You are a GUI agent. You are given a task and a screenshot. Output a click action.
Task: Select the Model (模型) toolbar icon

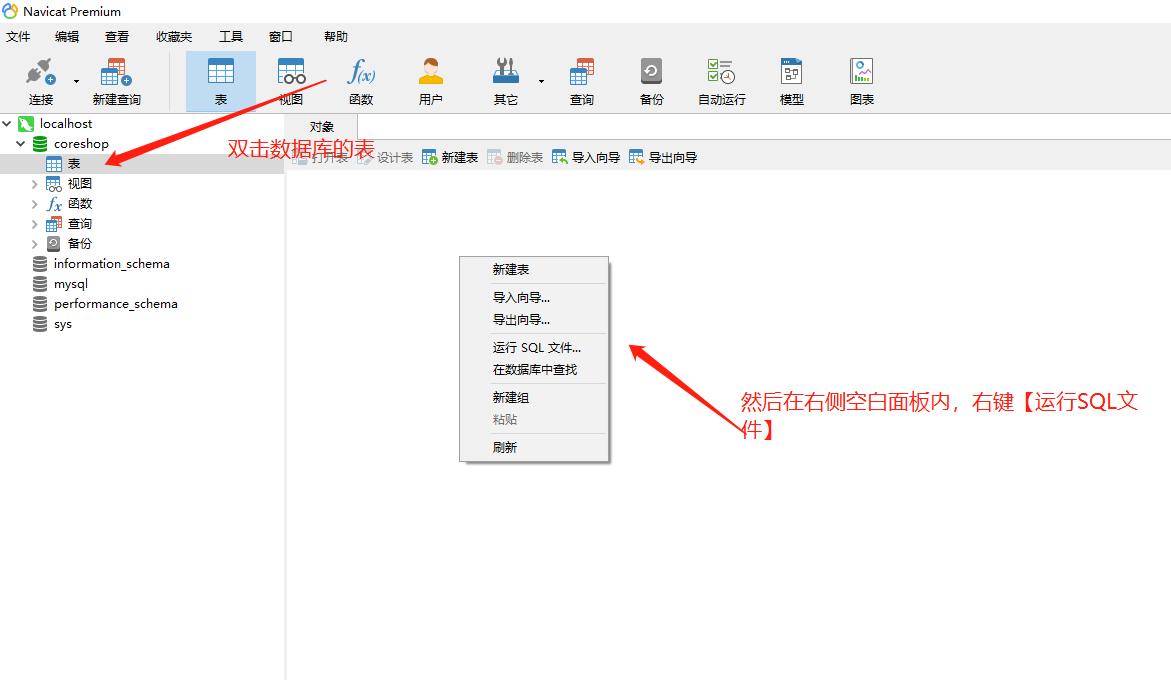coord(791,74)
